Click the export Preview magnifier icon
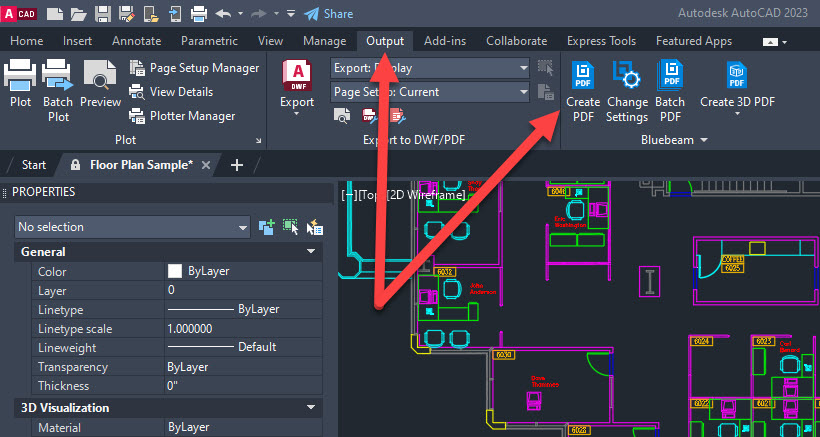The image size is (820, 437). click(x=342, y=115)
